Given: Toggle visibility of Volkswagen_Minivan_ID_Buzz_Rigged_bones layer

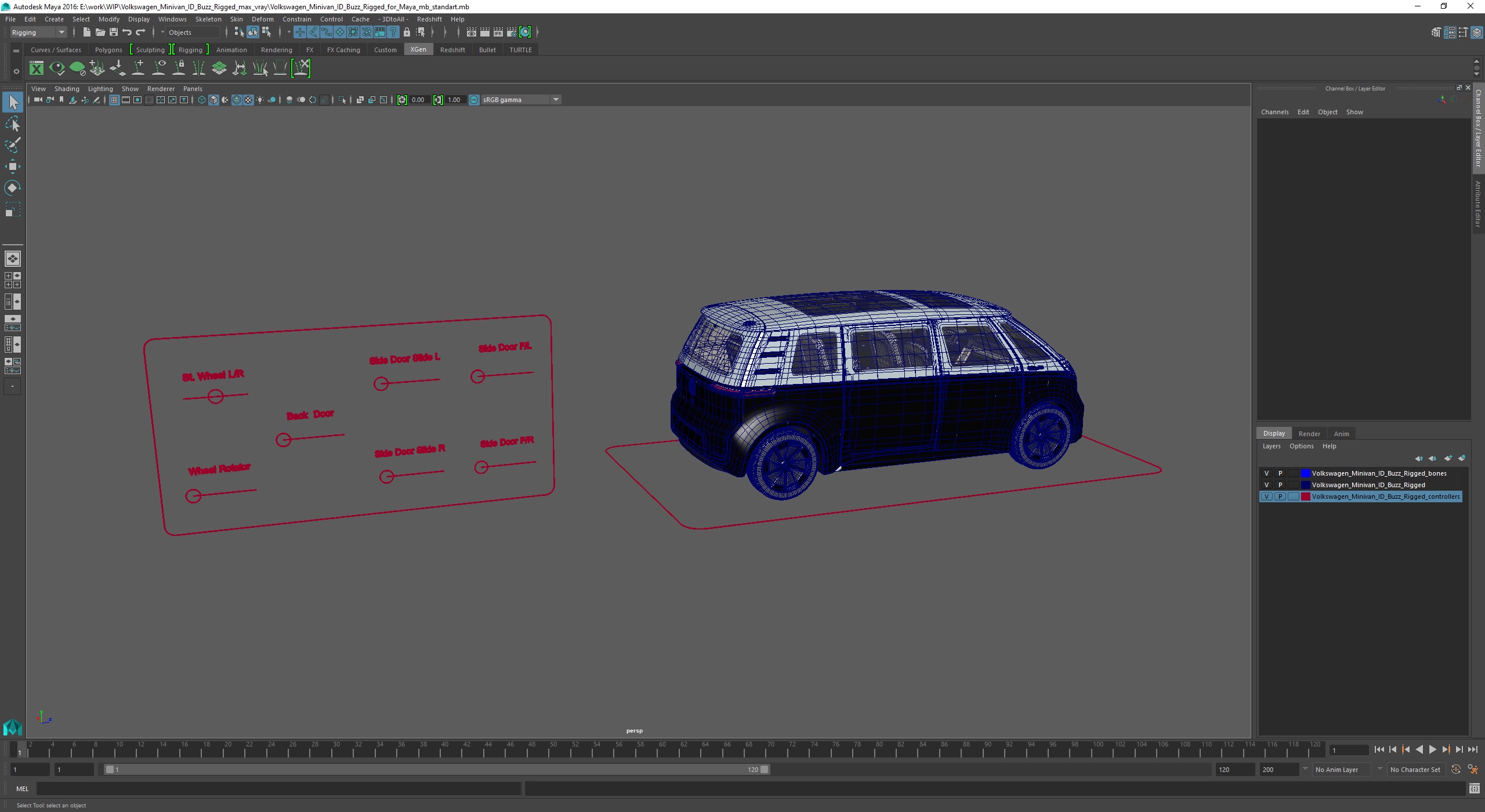Looking at the screenshot, I should 1266,473.
